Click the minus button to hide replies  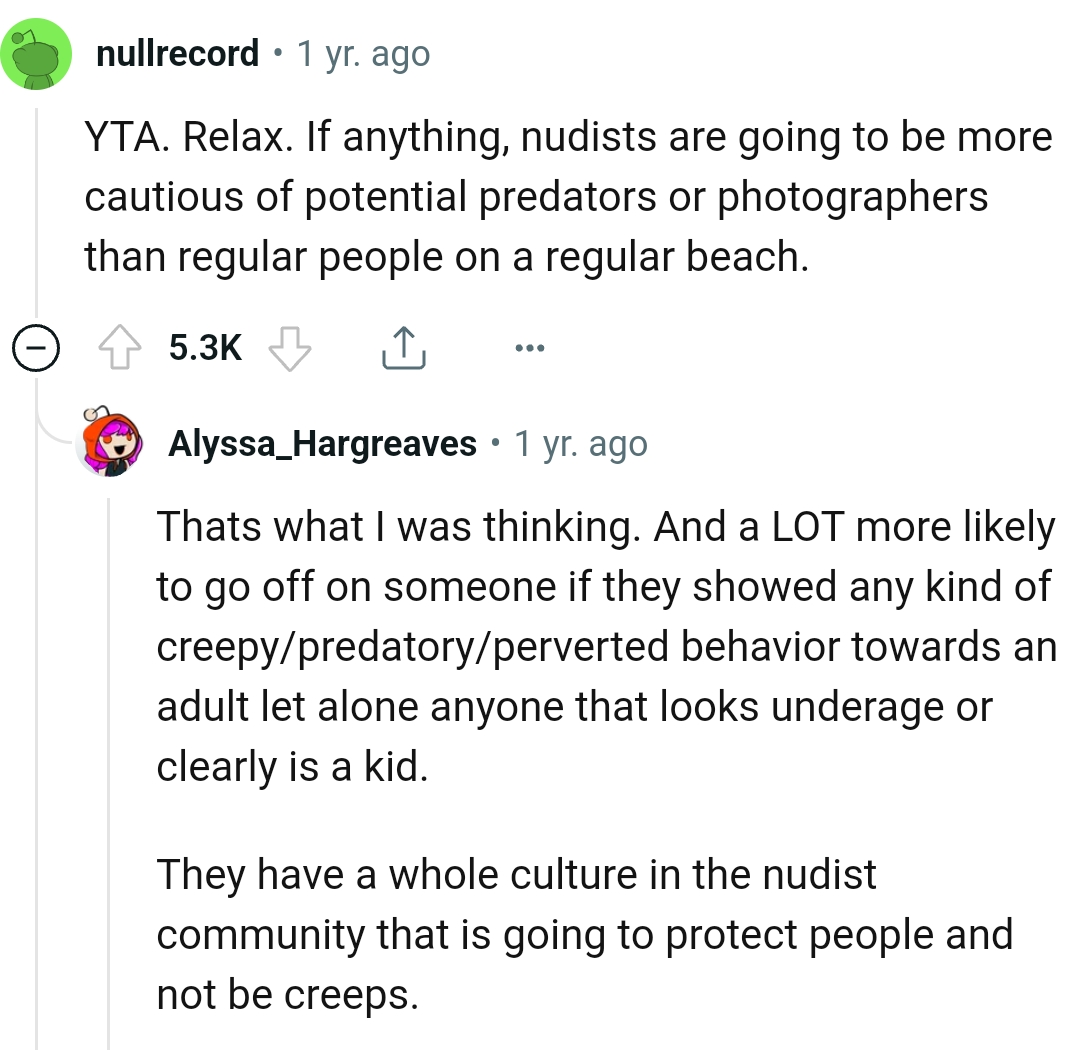coord(36,348)
